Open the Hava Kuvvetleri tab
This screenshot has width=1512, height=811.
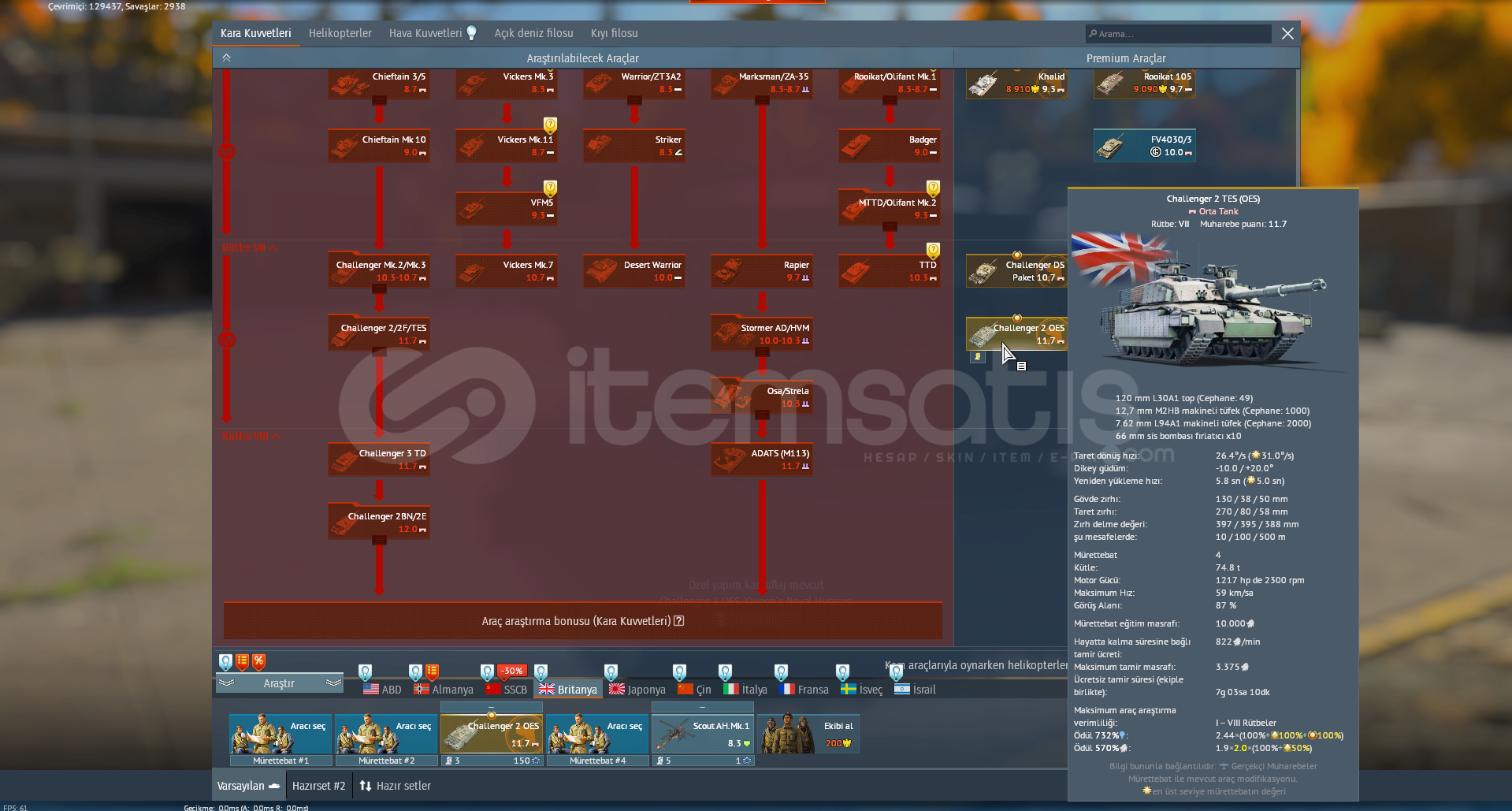(433, 33)
